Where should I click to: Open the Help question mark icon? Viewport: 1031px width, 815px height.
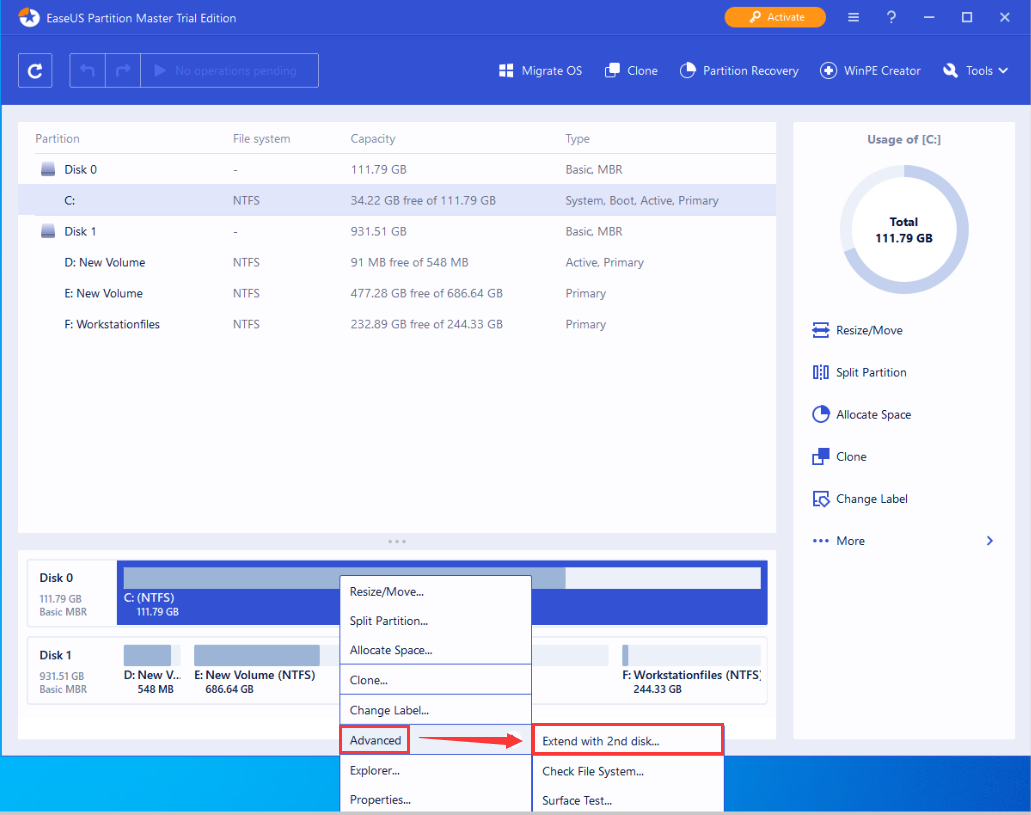pyautogui.click(x=891, y=18)
